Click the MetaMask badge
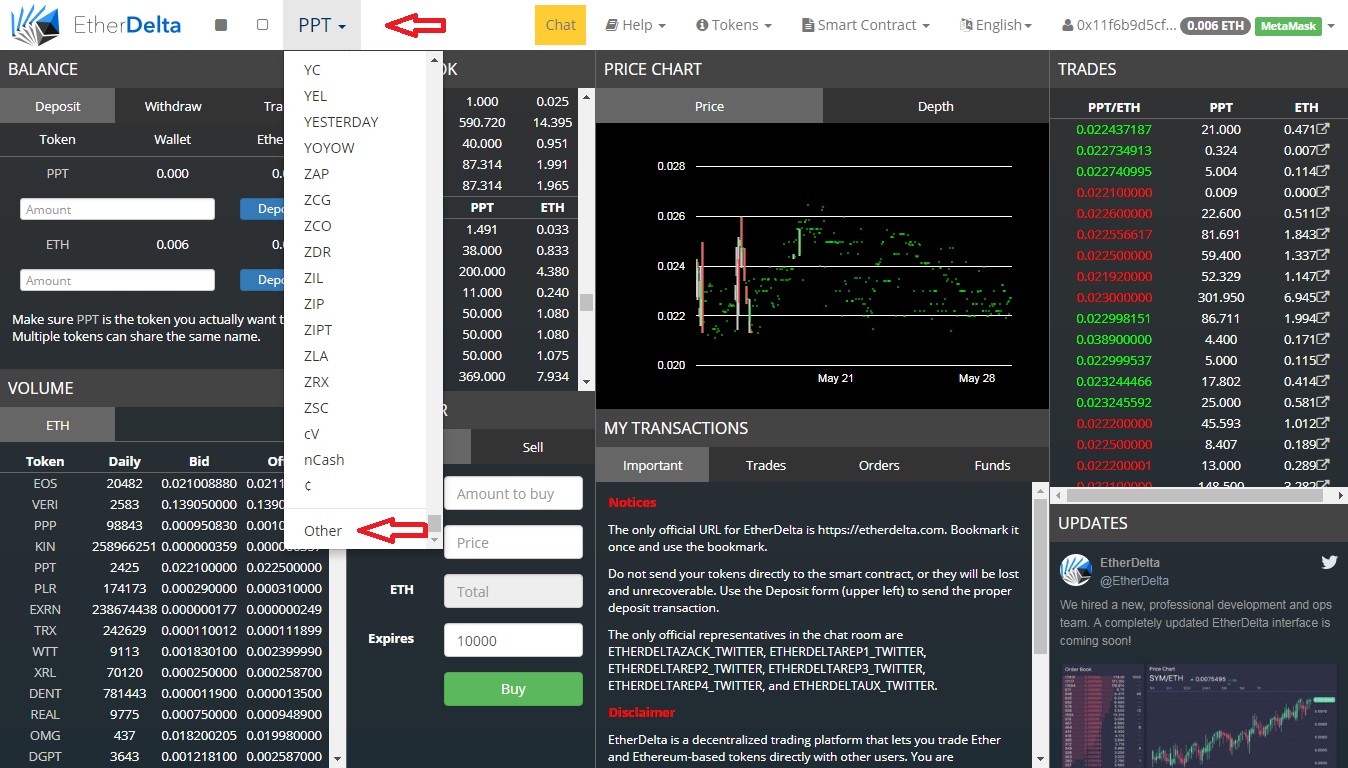The height and width of the screenshot is (768, 1348). 1287,25
